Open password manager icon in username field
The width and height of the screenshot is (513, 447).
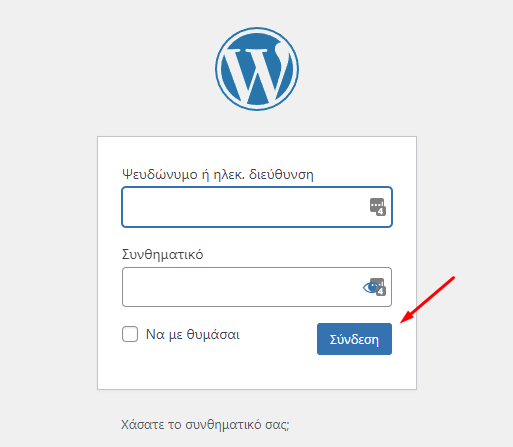pyautogui.click(x=378, y=207)
